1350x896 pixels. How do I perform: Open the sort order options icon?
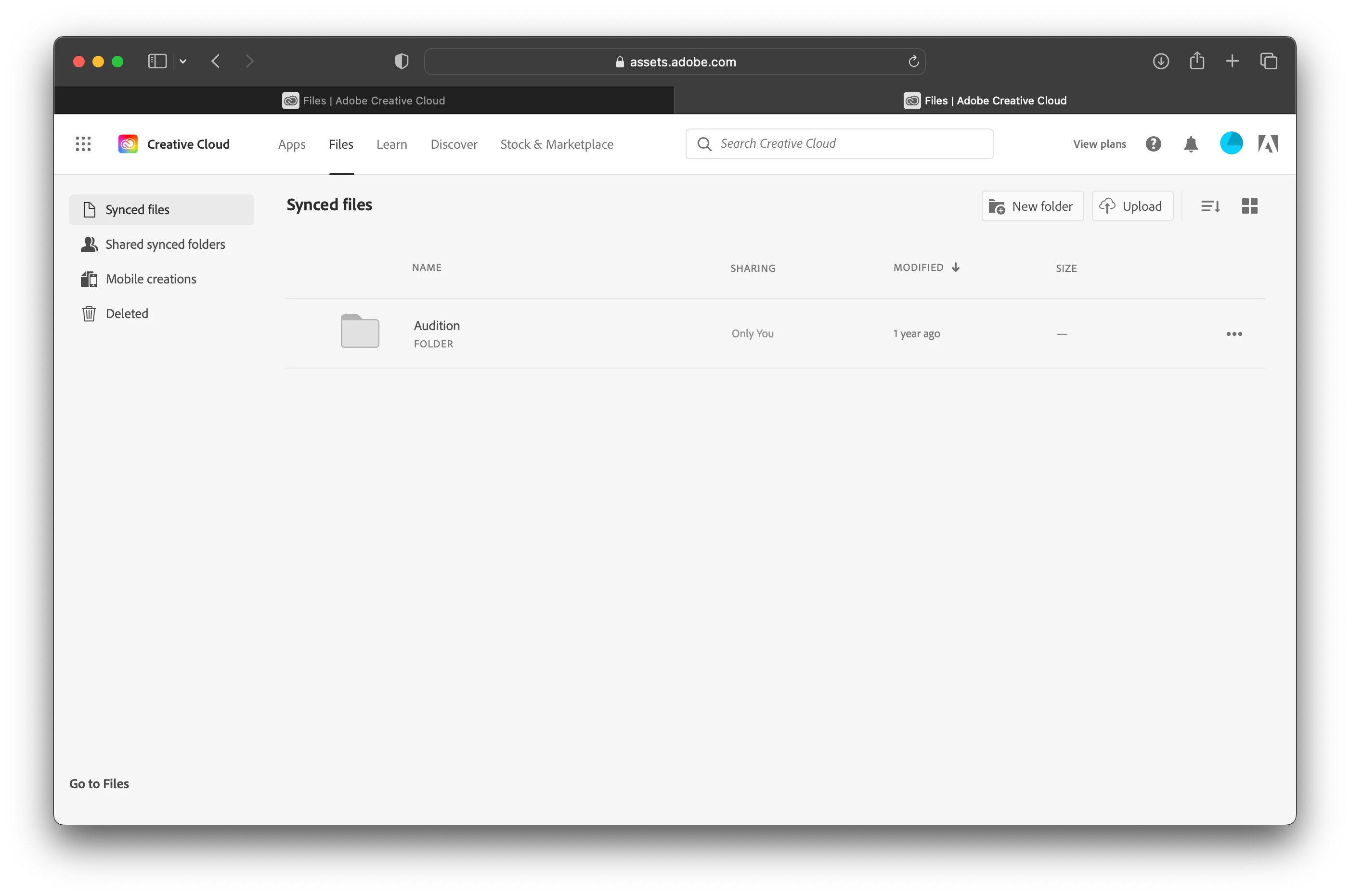click(1210, 206)
